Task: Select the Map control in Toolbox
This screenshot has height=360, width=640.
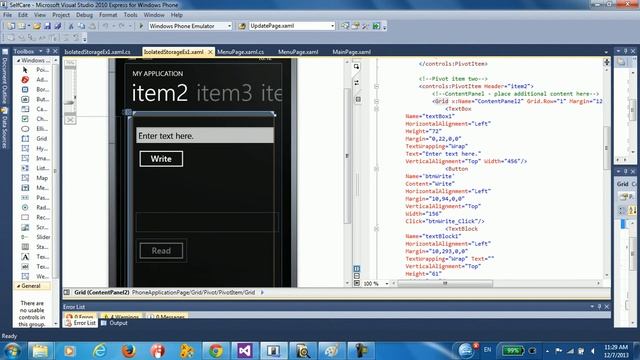Action: [36, 178]
